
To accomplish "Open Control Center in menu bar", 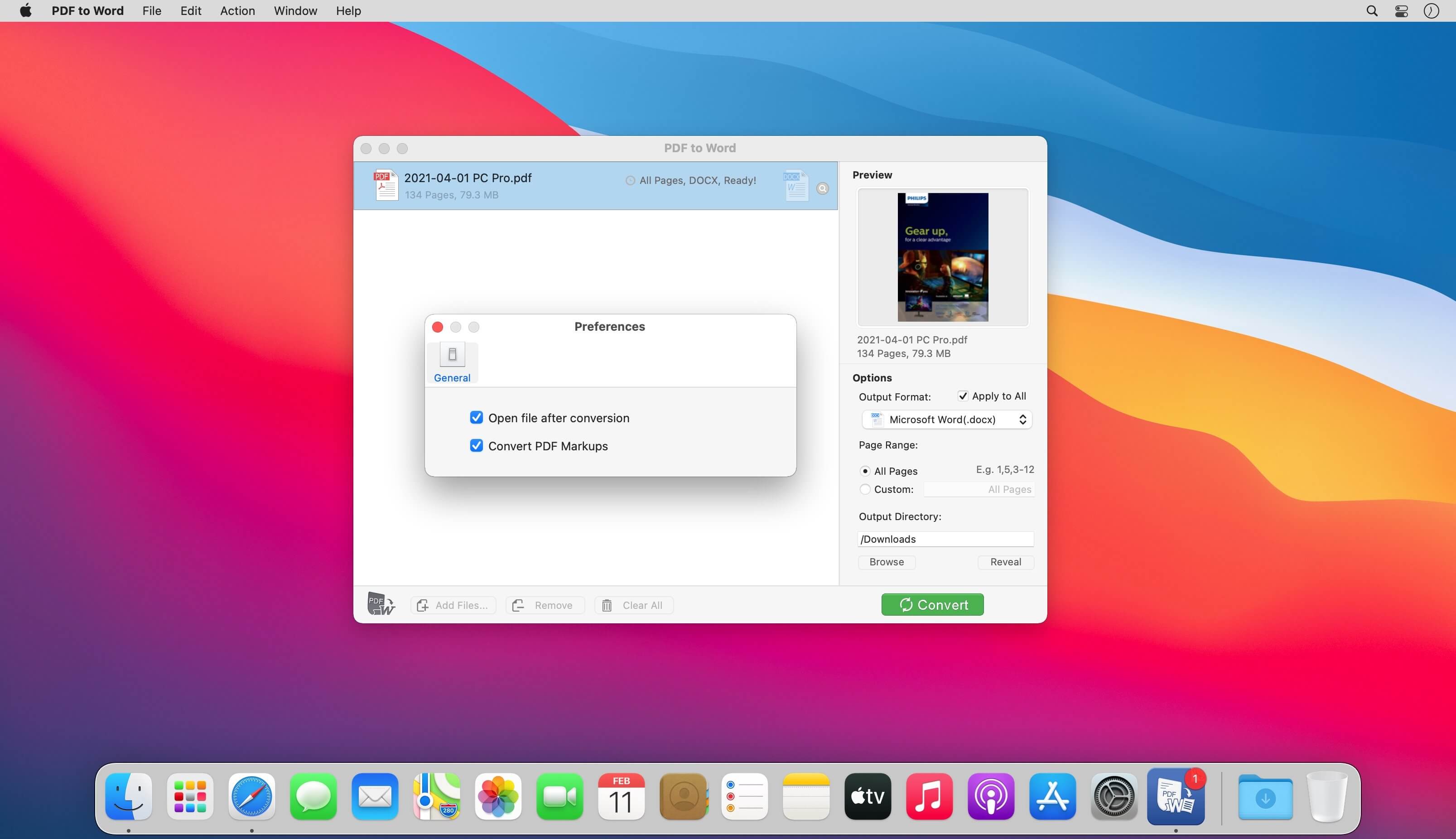I will tap(1401, 11).
